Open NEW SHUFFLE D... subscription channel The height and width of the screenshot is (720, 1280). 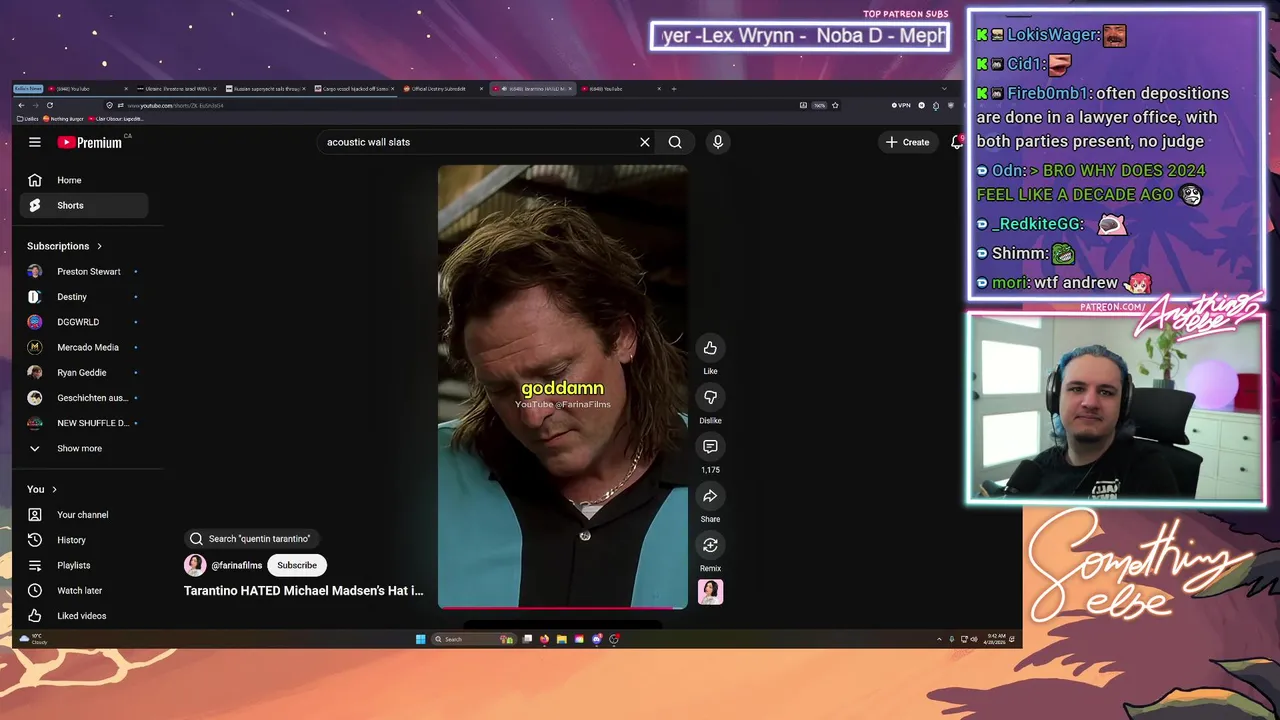pyautogui.click(x=84, y=423)
